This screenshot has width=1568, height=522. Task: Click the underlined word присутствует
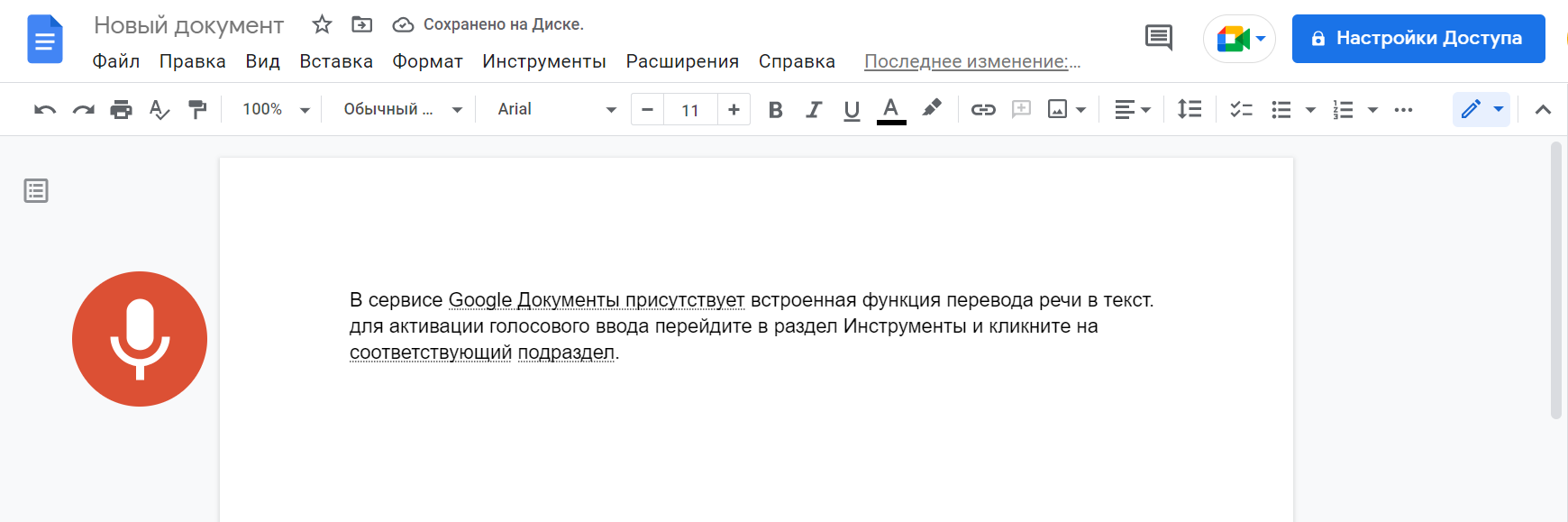click(685, 300)
